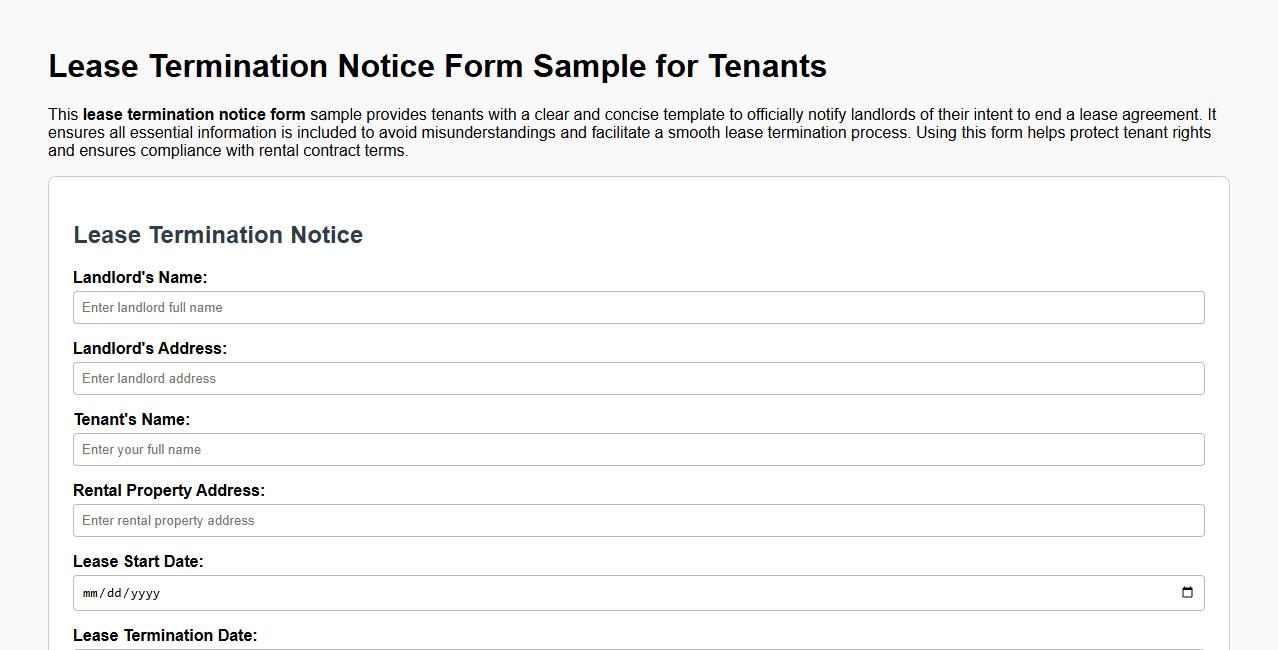1278x650 pixels.
Task: Select the Tenant's Name text box
Action: (638, 449)
